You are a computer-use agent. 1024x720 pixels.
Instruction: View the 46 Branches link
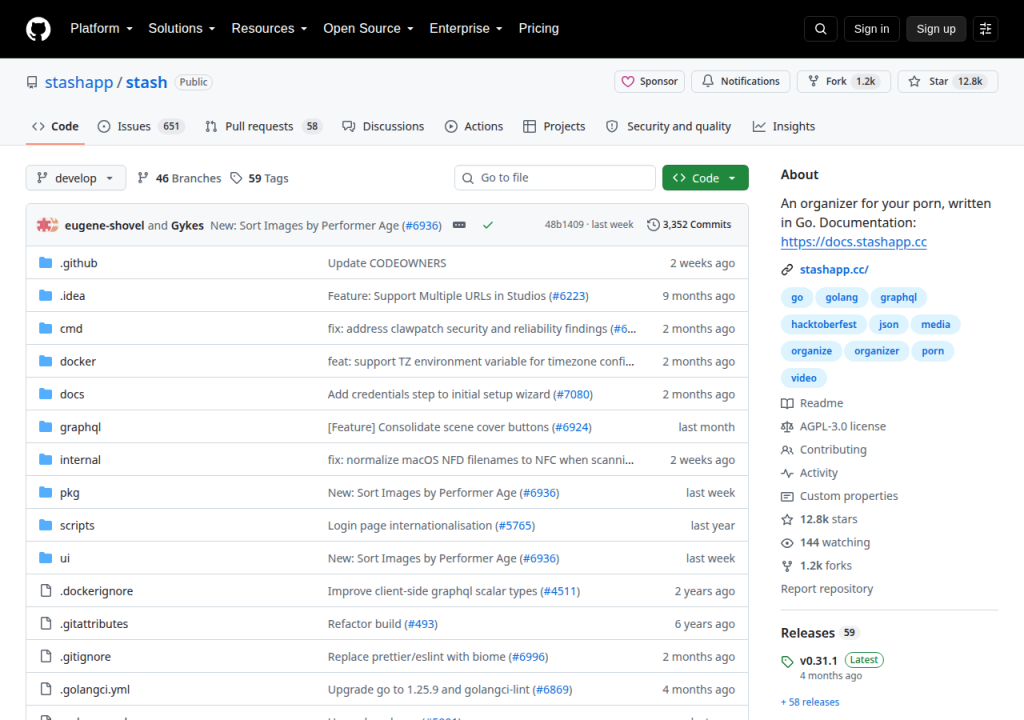[180, 178]
